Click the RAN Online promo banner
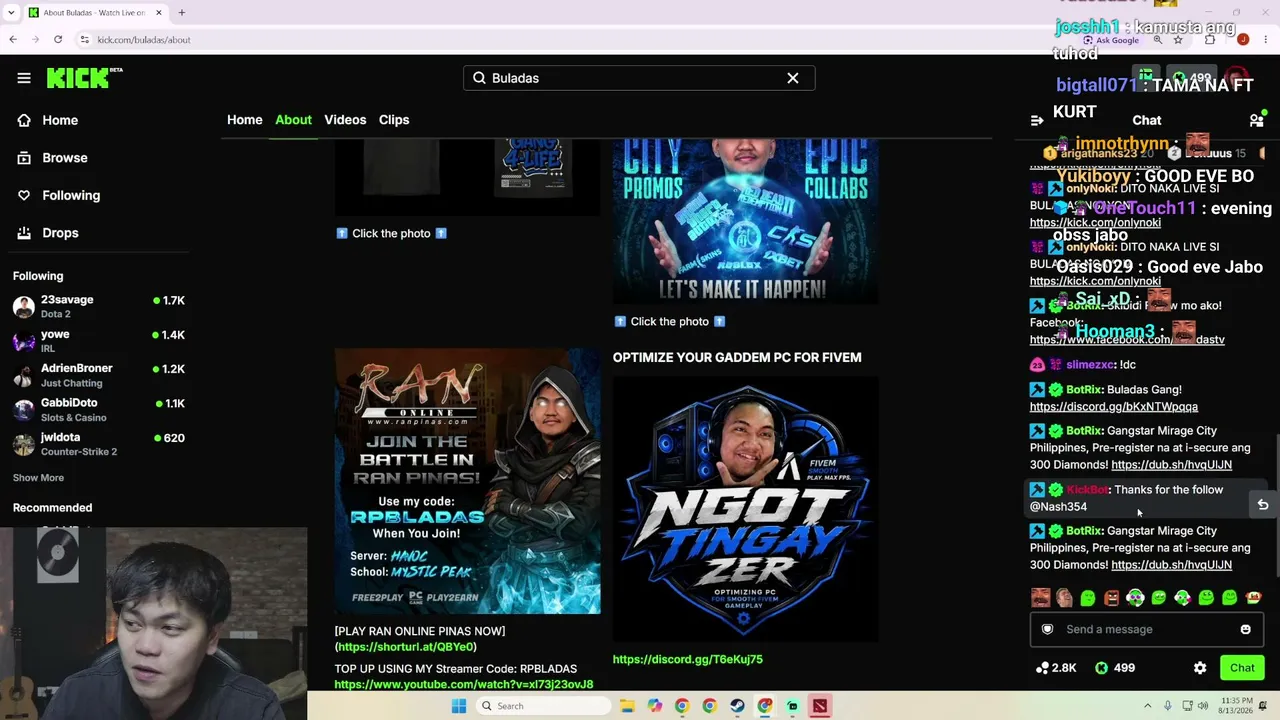The width and height of the screenshot is (1280, 720). (x=468, y=481)
